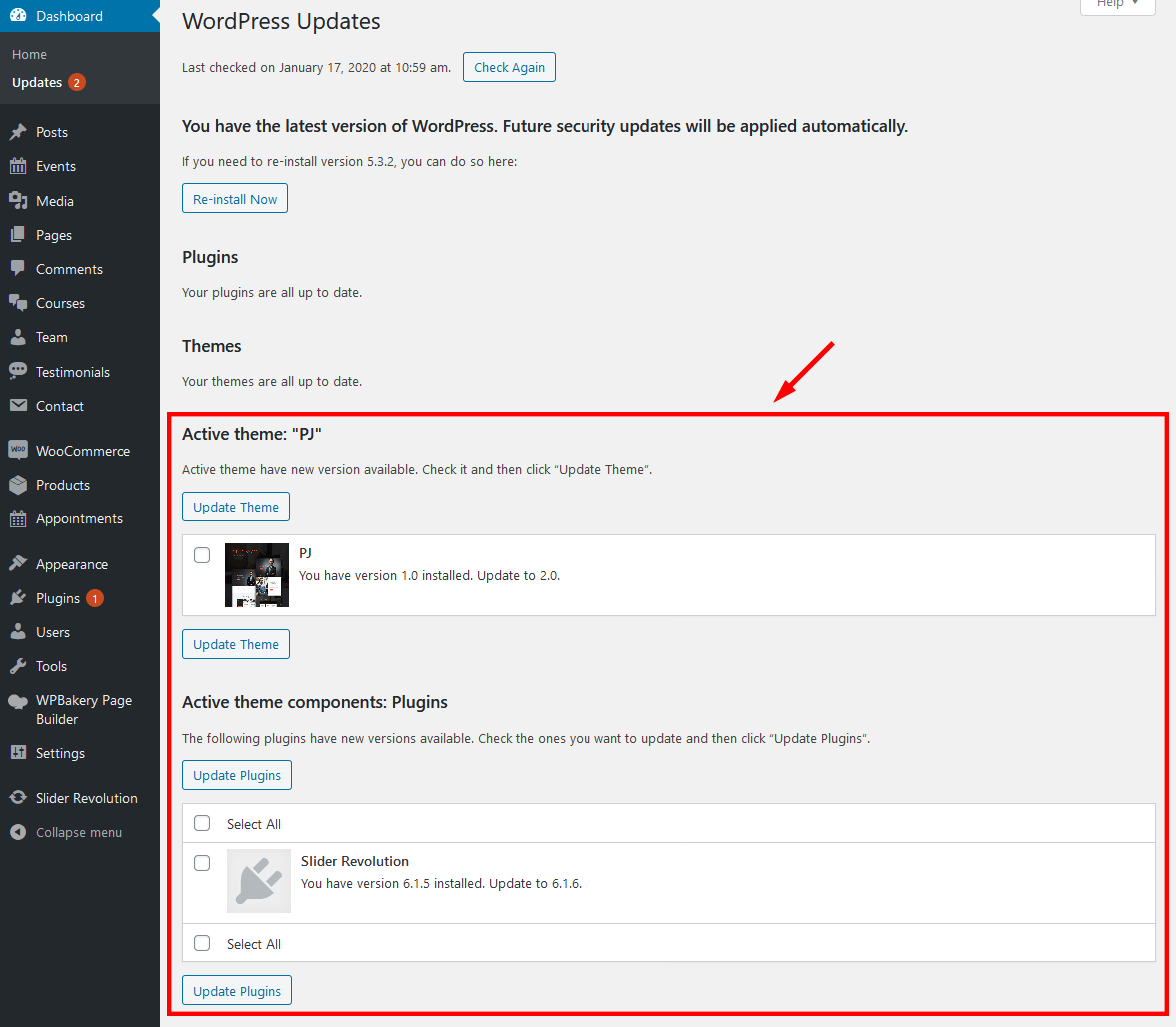Viewport: 1176px width, 1027px height.
Task: Open the Comments menu label
Action: 69,269
